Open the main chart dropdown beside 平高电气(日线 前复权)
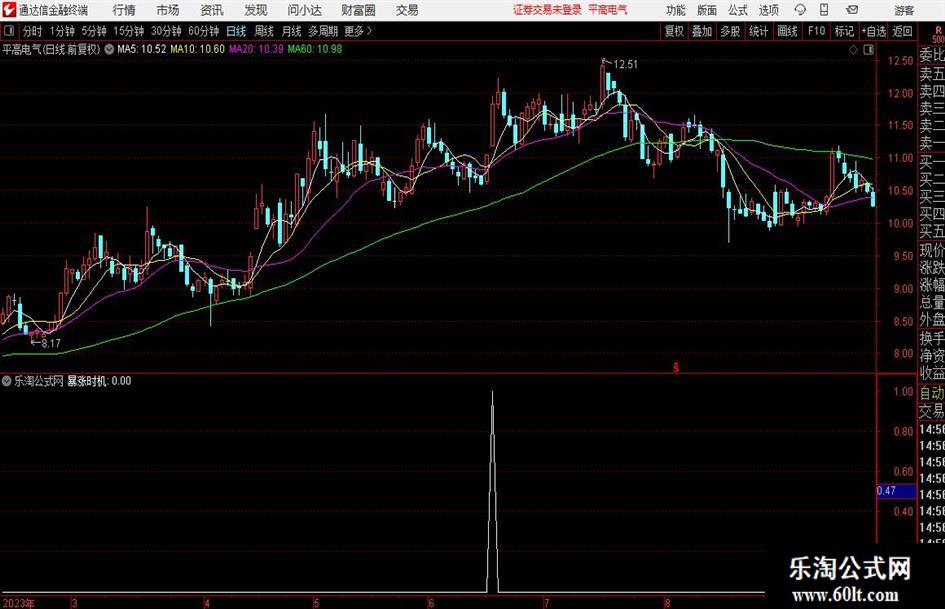The width and height of the screenshot is (945, 609). (108, 49)
